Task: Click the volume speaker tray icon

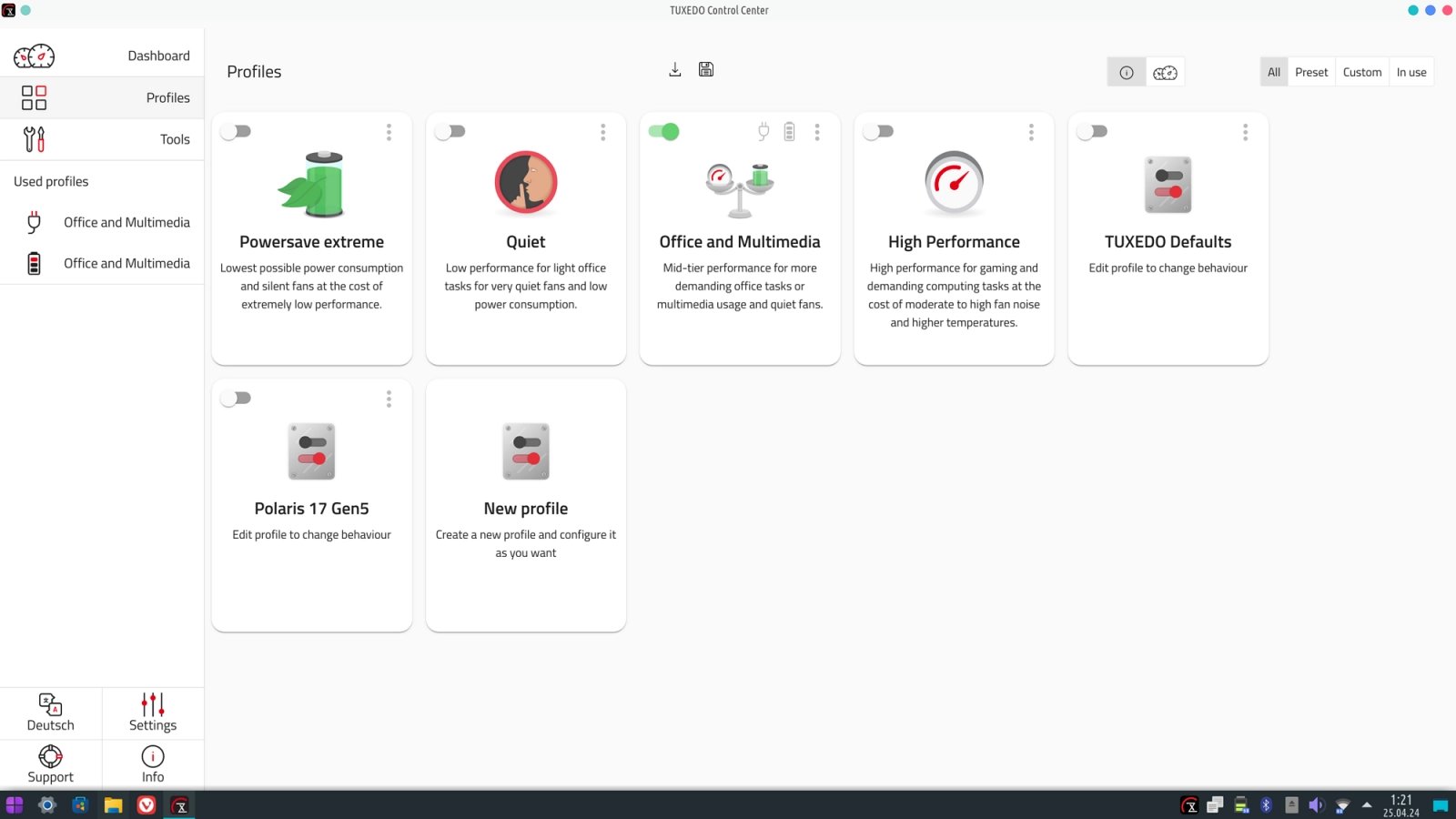Action: point(1316,805)
